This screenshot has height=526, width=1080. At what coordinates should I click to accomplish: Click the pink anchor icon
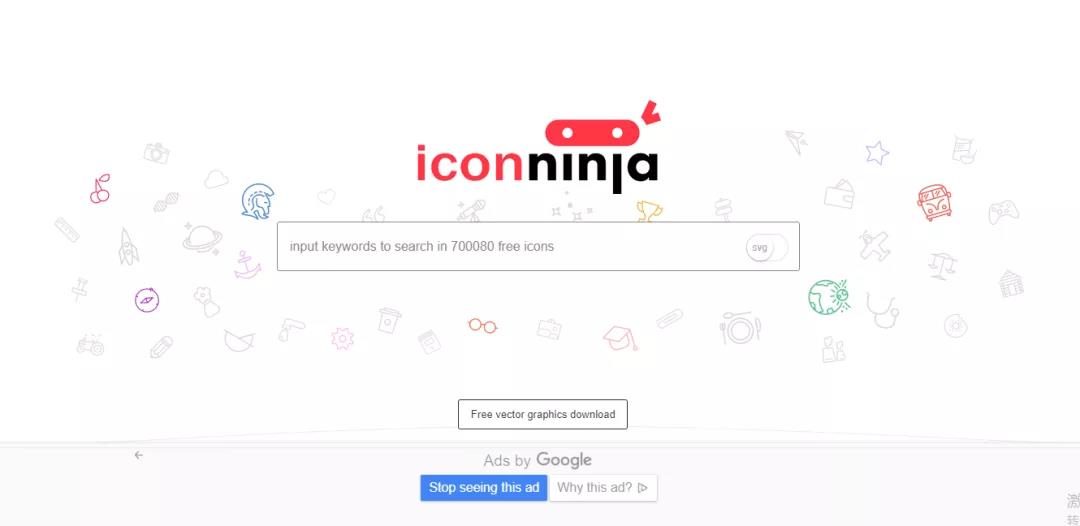(247, 266)
